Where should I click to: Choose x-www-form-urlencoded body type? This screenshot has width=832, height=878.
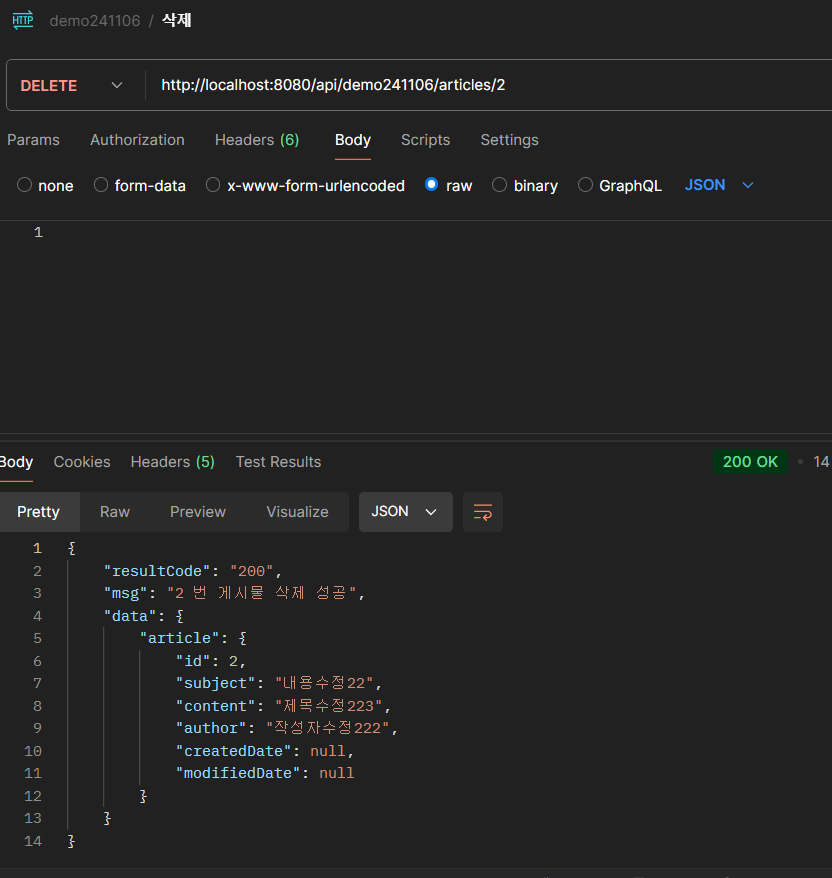click(213, 185)
